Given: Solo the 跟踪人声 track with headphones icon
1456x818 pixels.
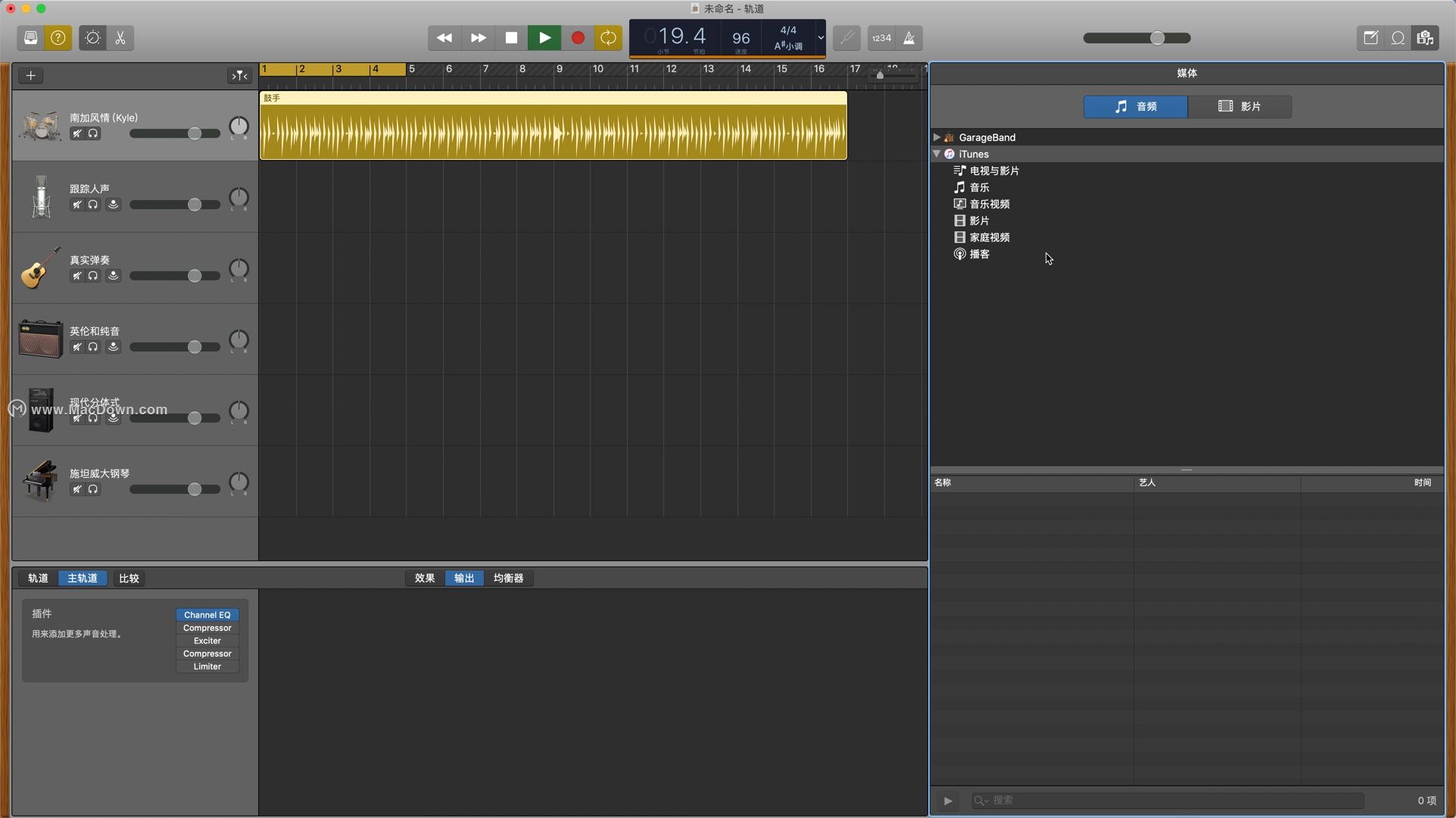Looking at the screenshot, I should (93, 204).
